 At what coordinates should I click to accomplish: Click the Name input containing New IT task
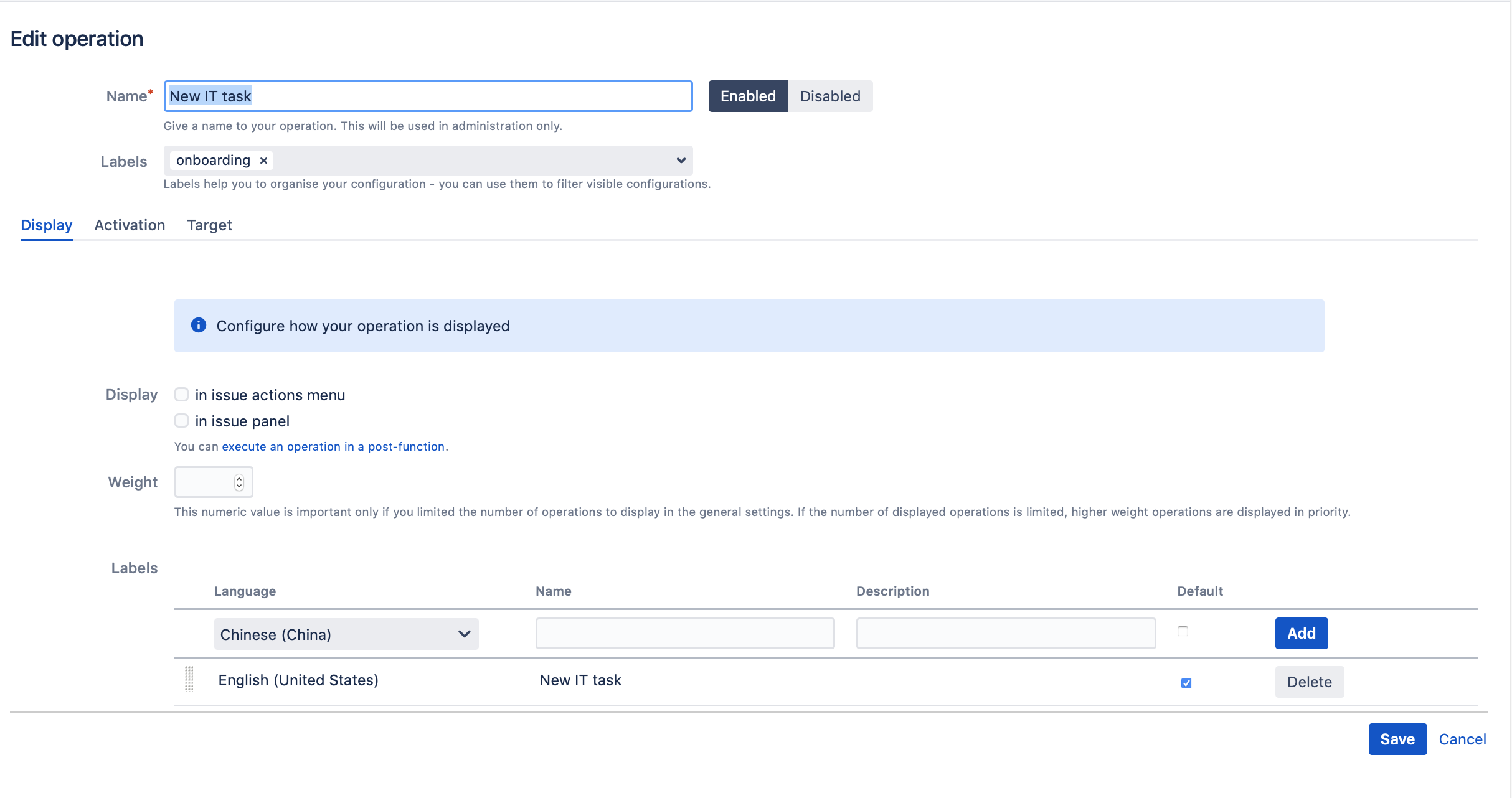pos(428,96)
